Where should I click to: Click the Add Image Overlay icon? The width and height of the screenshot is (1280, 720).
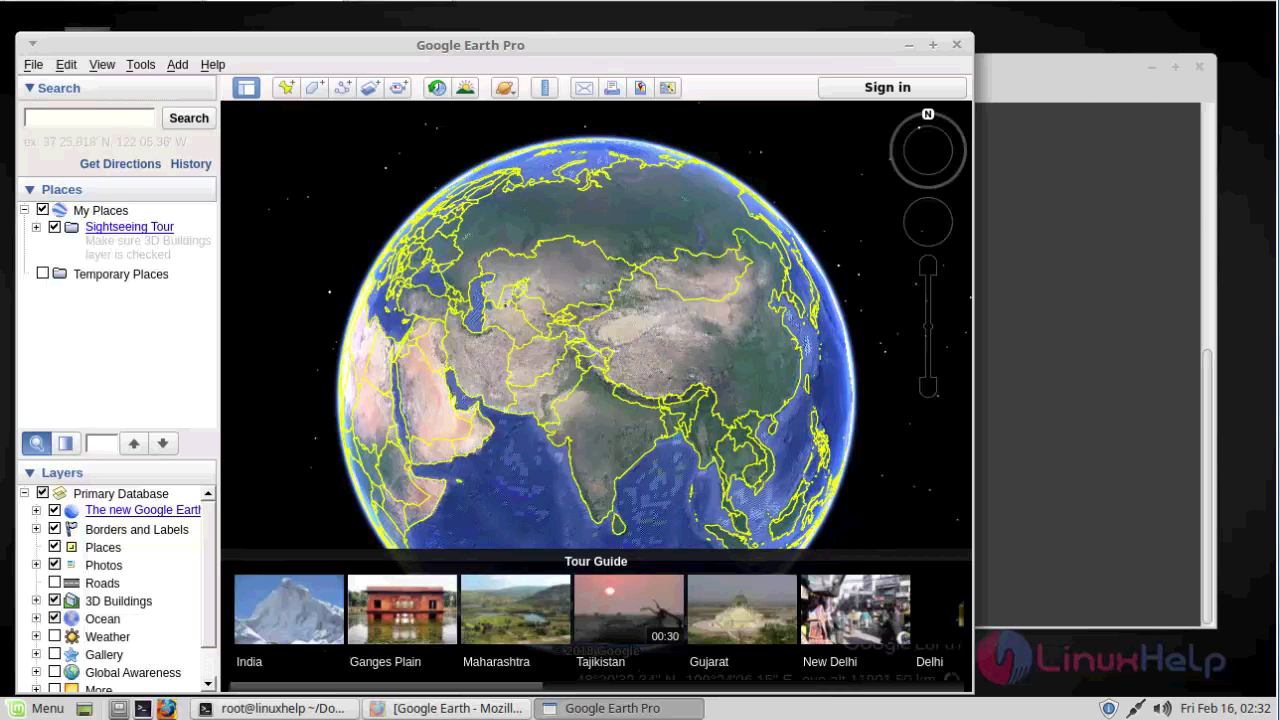(370, 88)
